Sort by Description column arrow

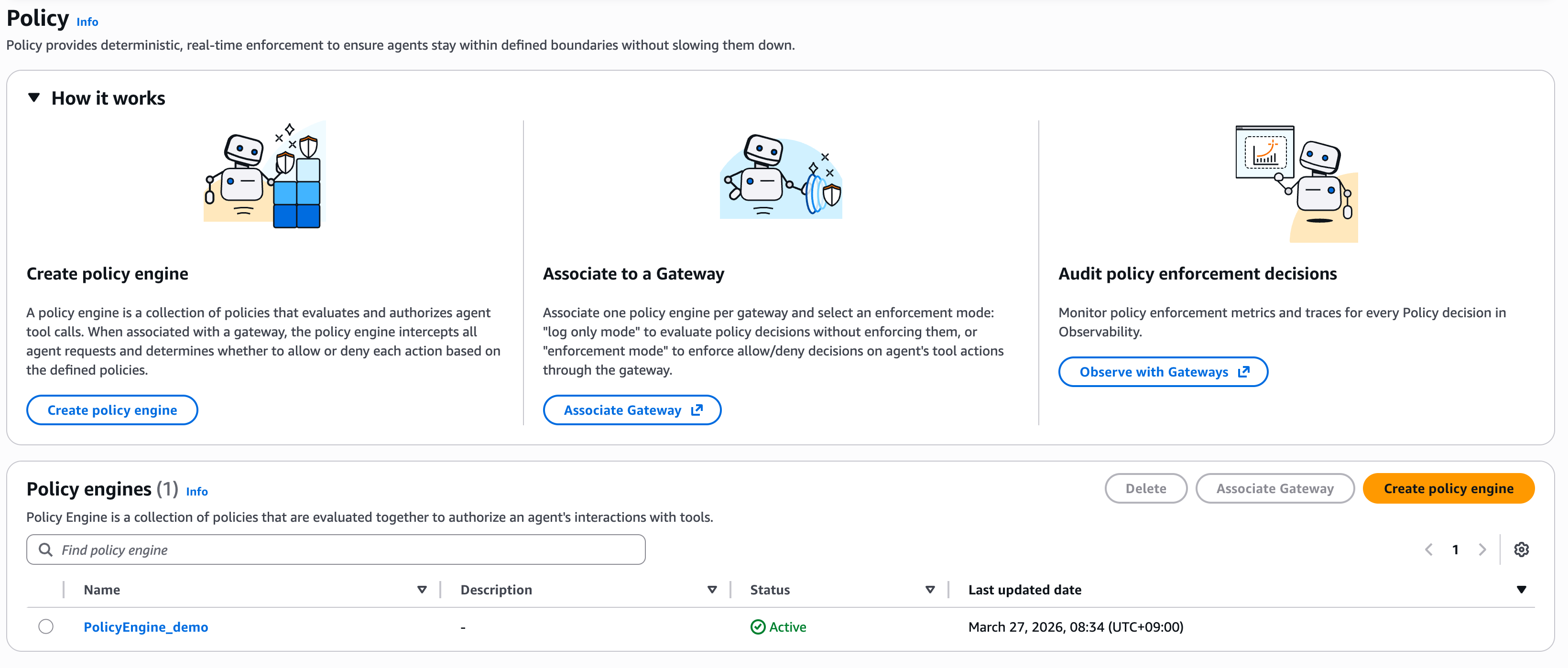click(712, 590)
